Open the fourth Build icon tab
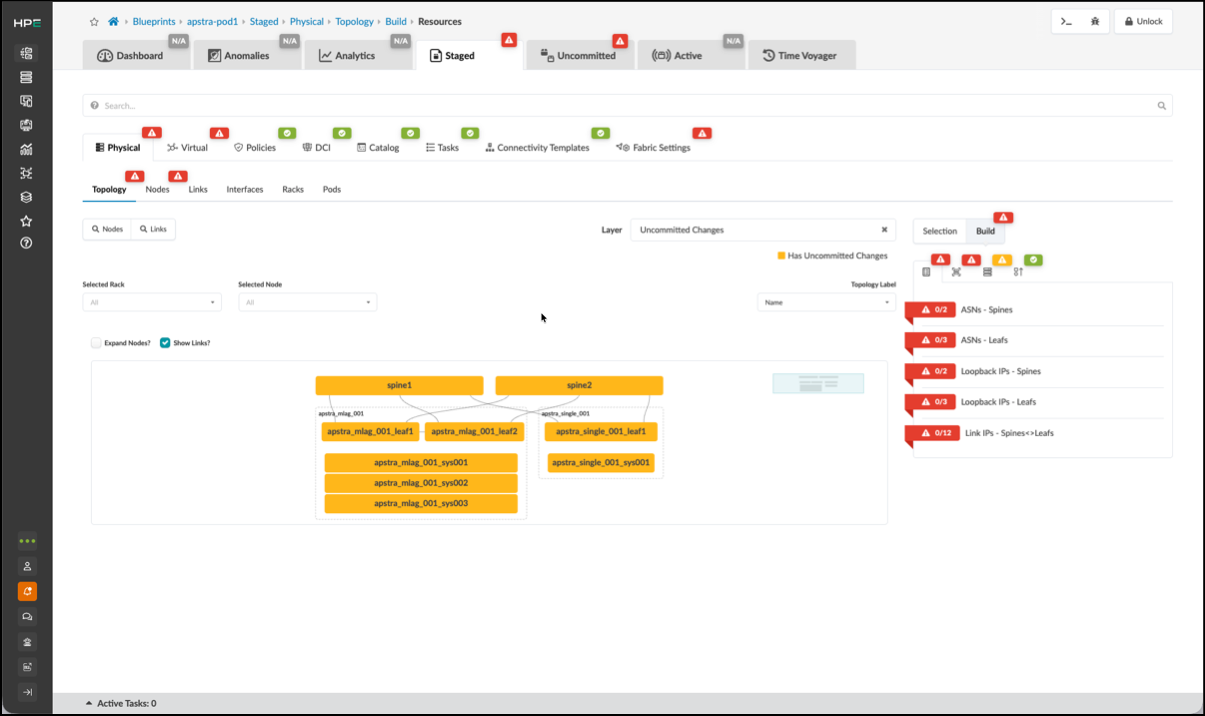The width and height of the screenshot is (1205, 716). point(1018,272)
